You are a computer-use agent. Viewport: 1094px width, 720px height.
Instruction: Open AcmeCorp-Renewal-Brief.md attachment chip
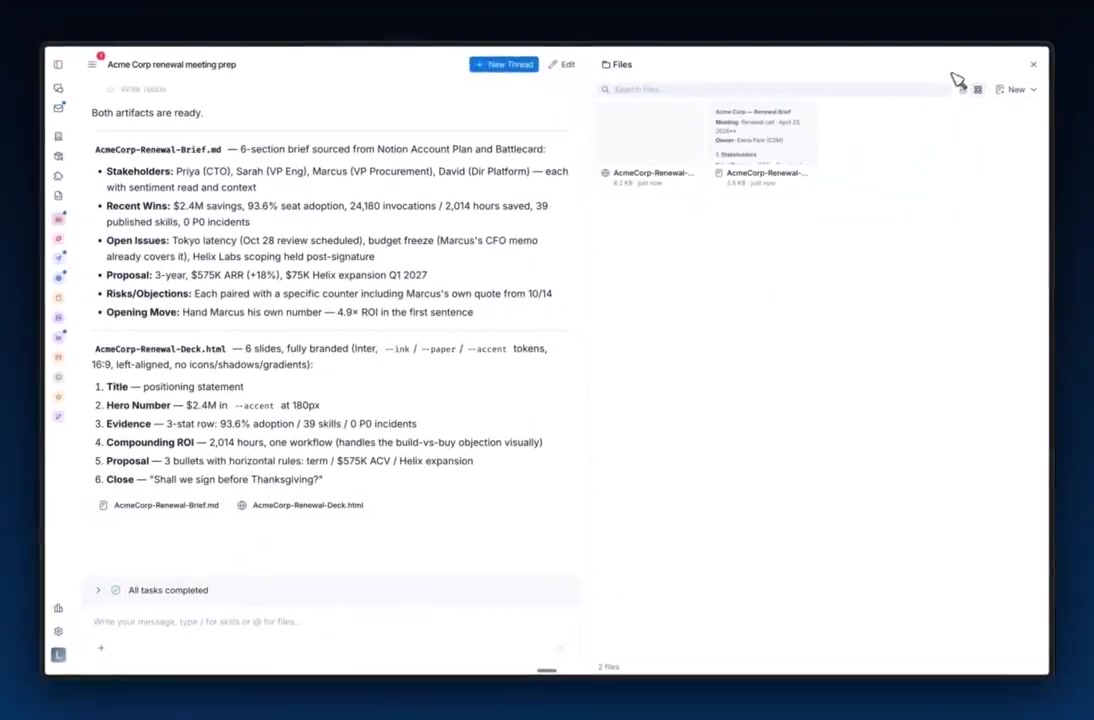coord(159,505)
